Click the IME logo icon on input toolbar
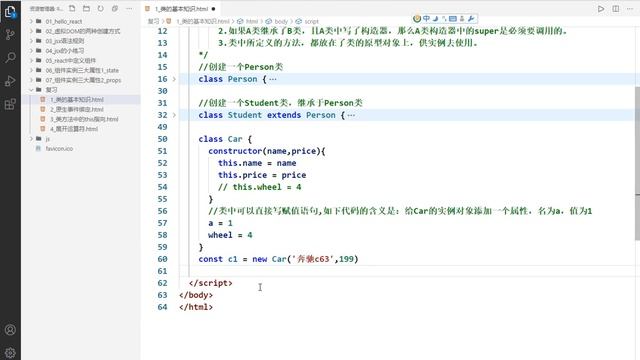This screenshot has width=640, height=360. 417,18
